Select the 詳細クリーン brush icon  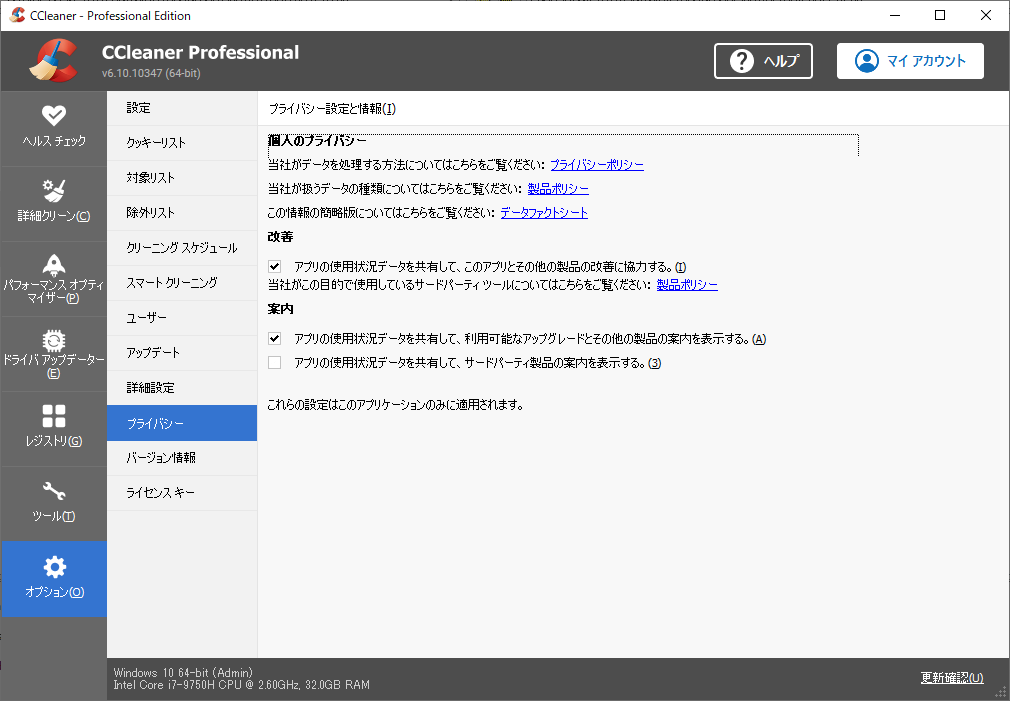[x=54, y=191]
